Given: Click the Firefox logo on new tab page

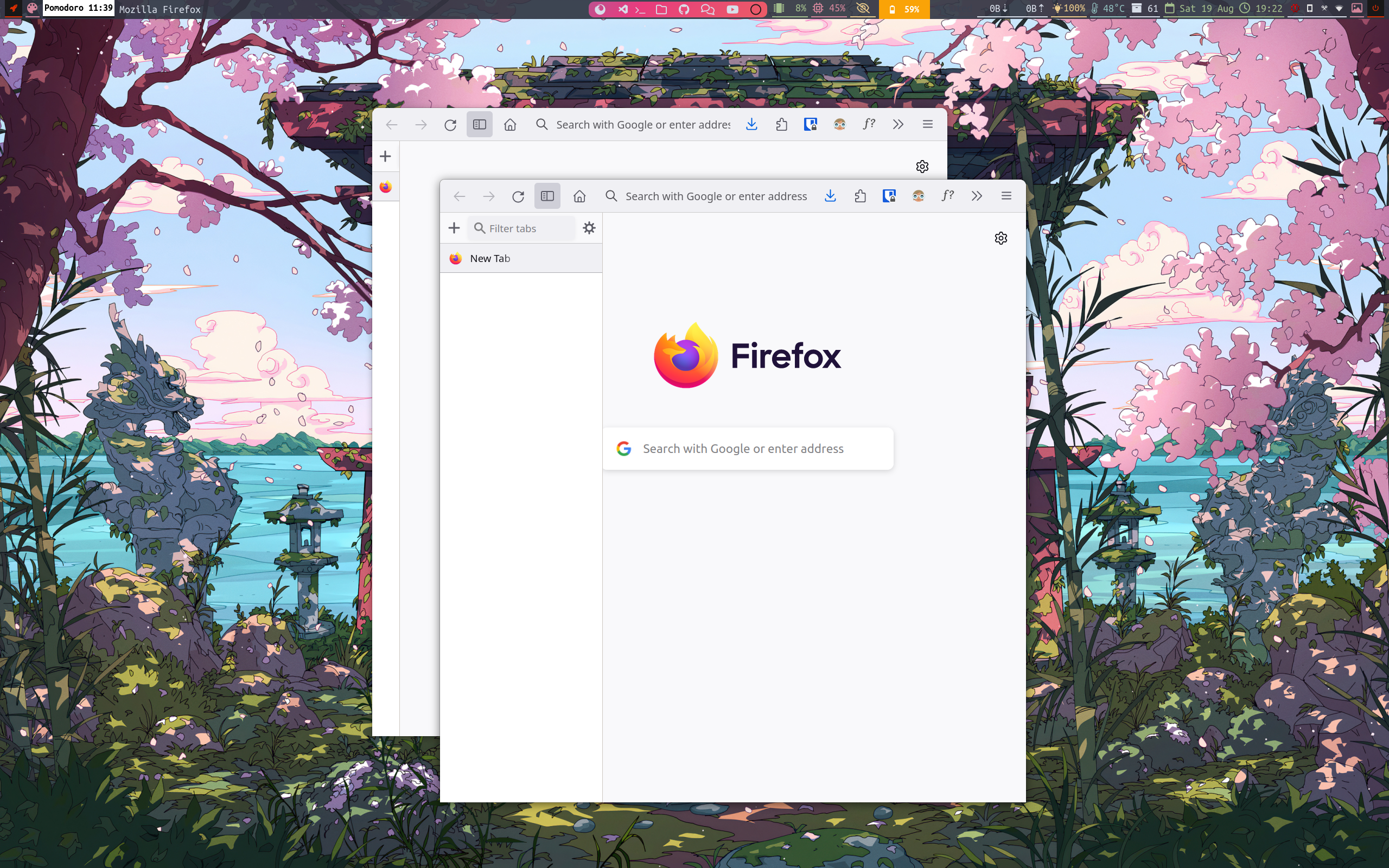Looking at the screenshot, I should click(747, 355).
